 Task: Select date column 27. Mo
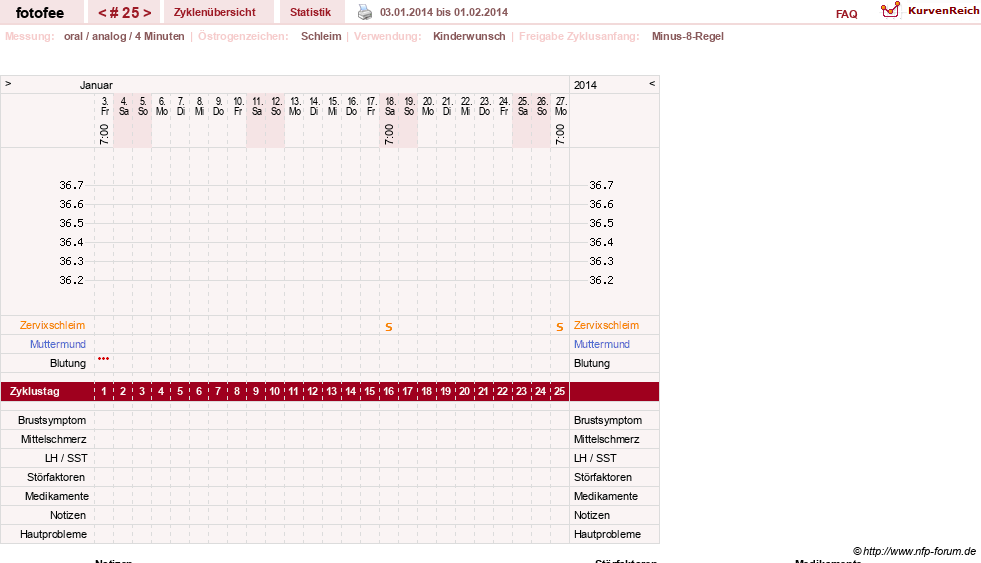(x=561, y=106)
